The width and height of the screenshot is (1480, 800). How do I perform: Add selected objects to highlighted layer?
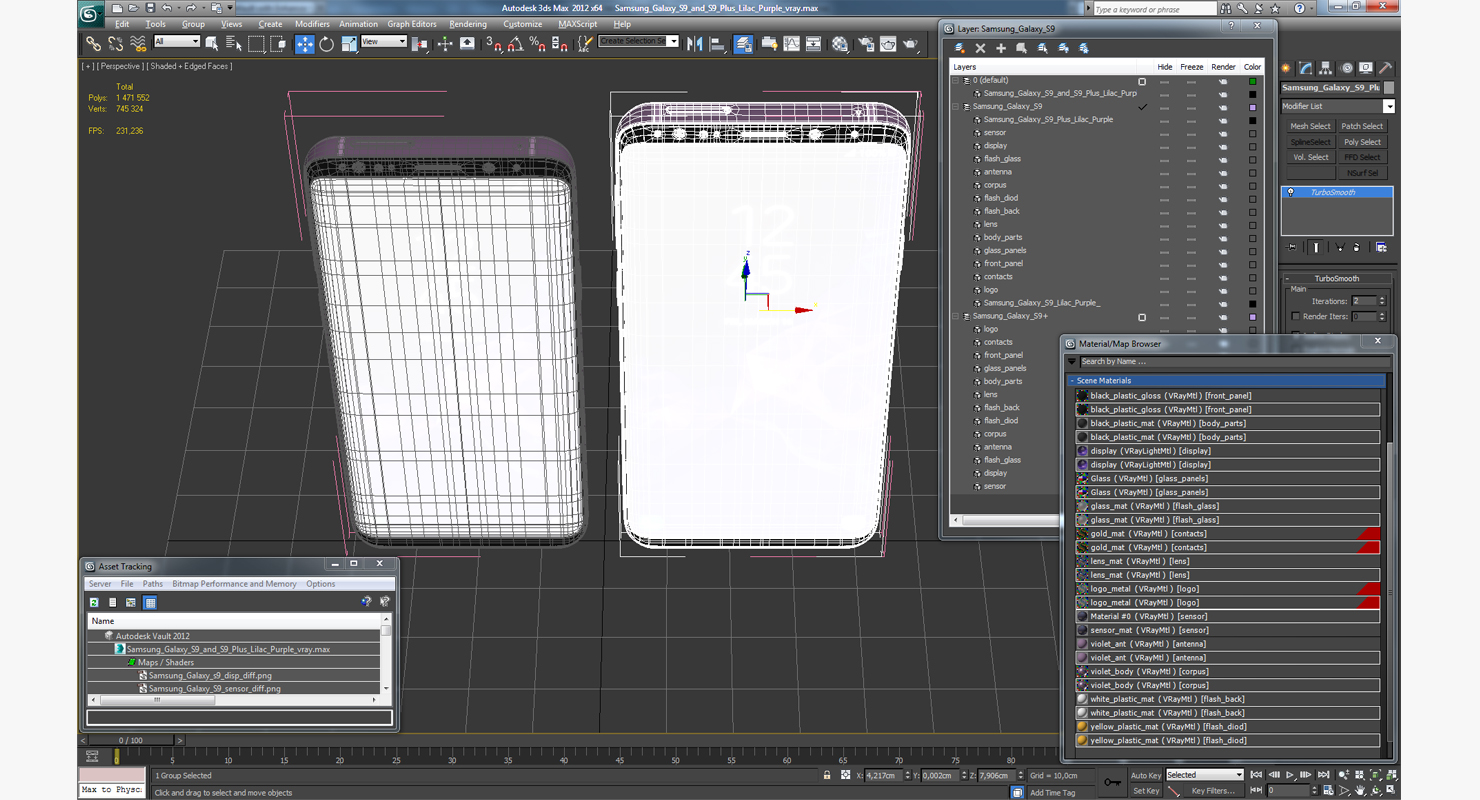point(1001,48)
